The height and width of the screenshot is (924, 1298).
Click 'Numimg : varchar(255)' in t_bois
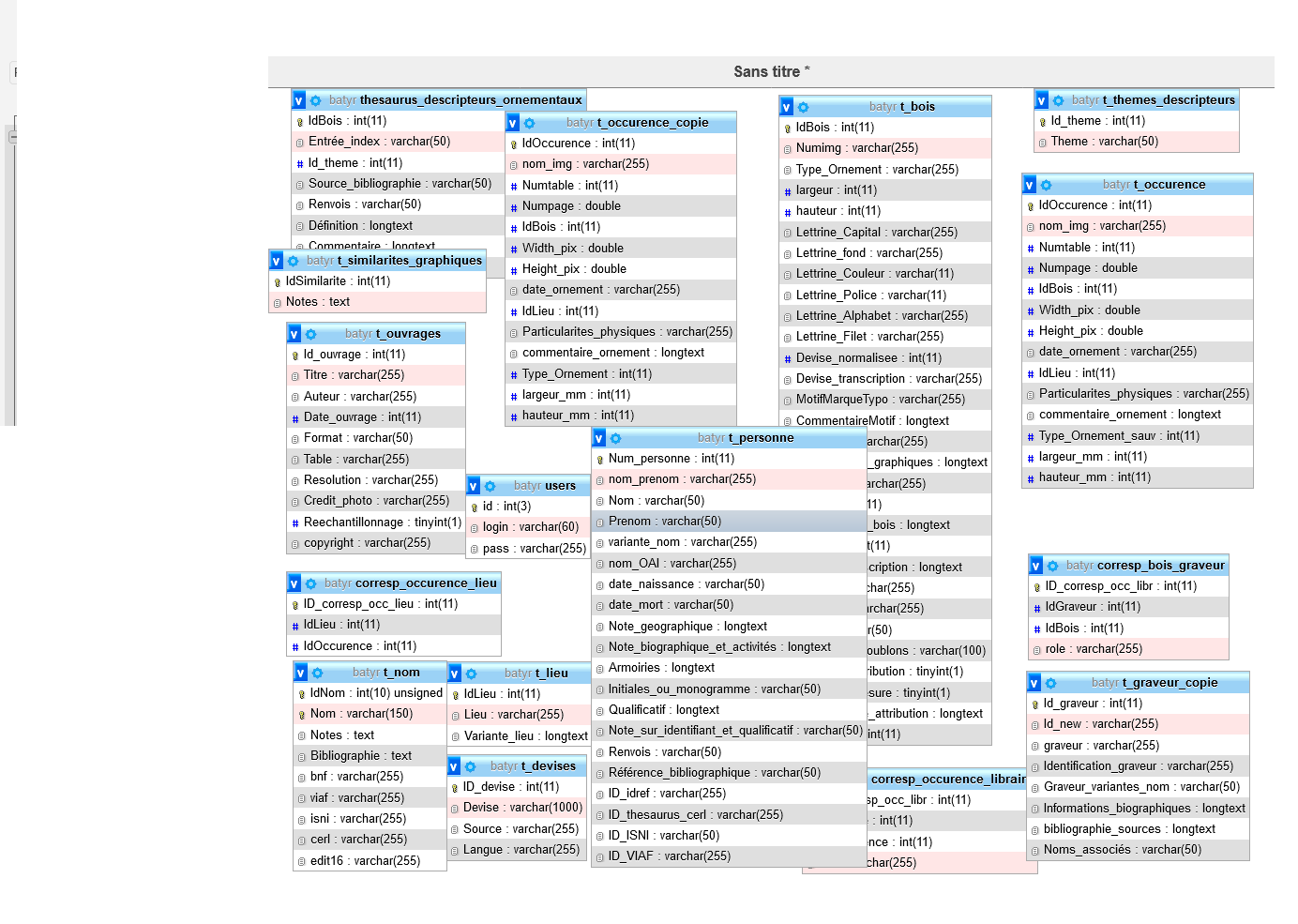point(885,148)
